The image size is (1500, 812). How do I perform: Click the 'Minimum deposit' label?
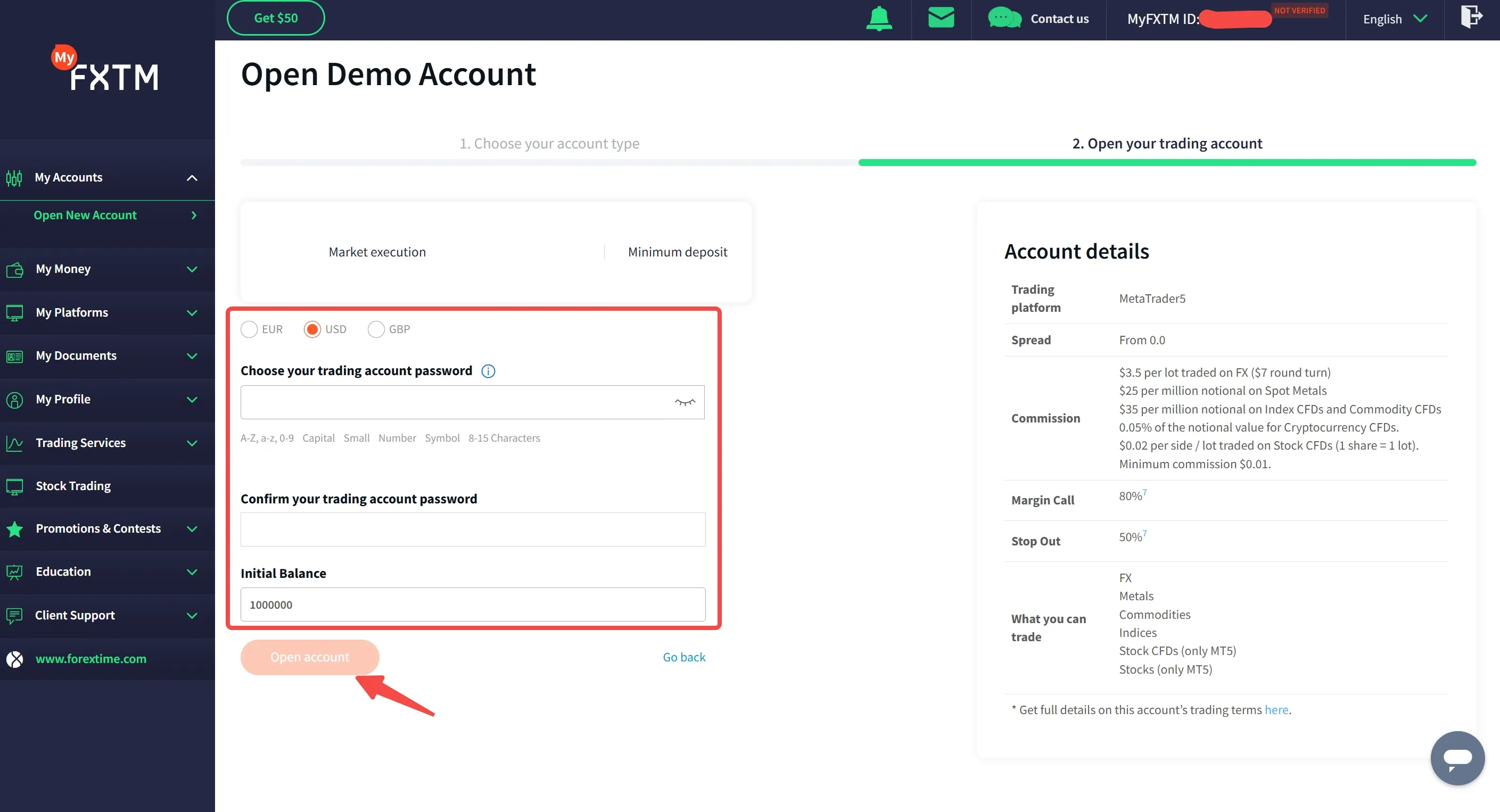coord(677,252)
